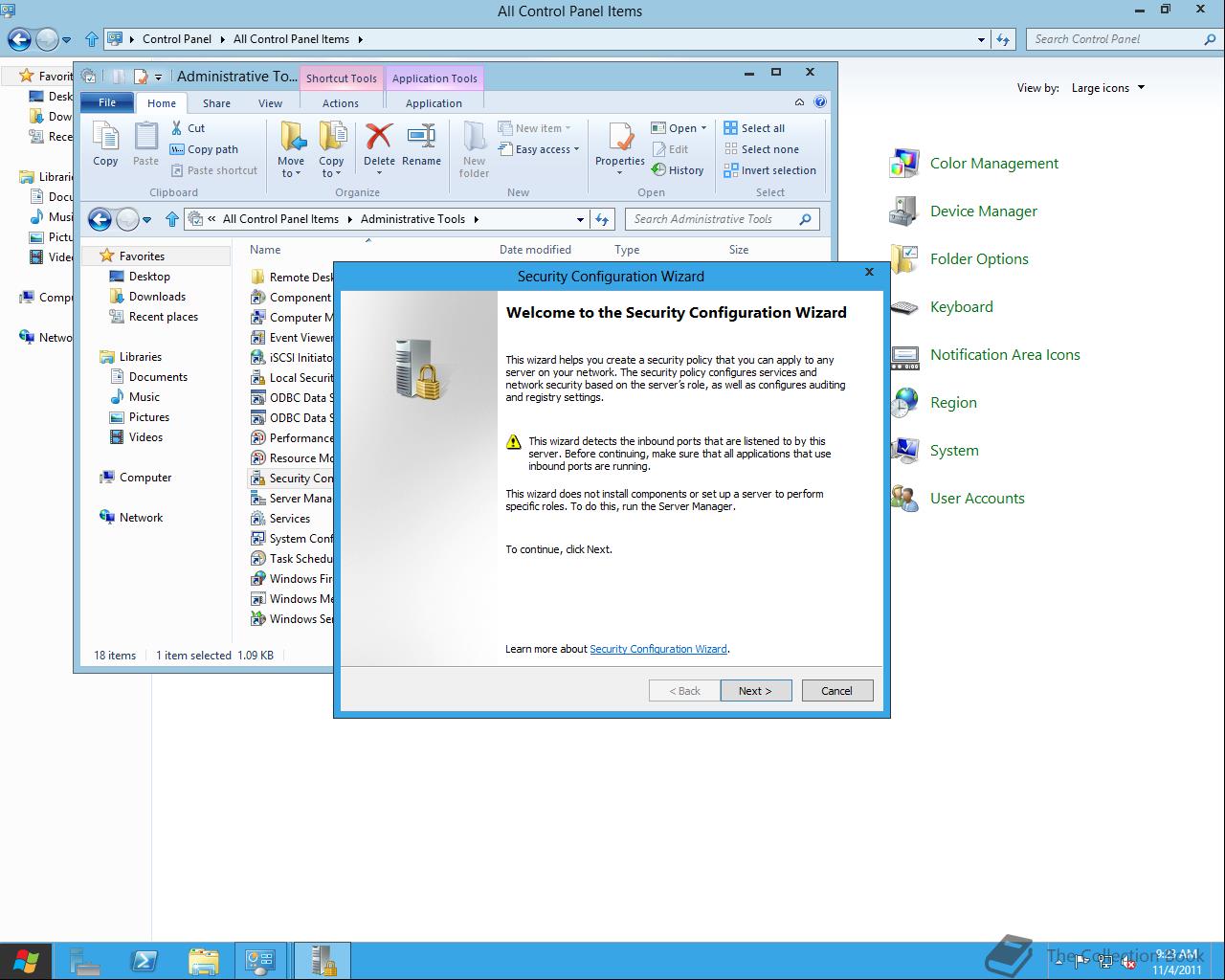Sort by the Date modified column
Screen dimensions: 1225x980
[x=535, y=250]
